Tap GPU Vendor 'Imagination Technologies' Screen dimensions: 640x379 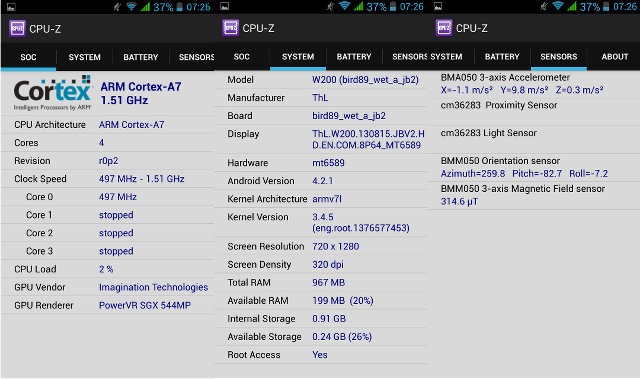(153, 287)
